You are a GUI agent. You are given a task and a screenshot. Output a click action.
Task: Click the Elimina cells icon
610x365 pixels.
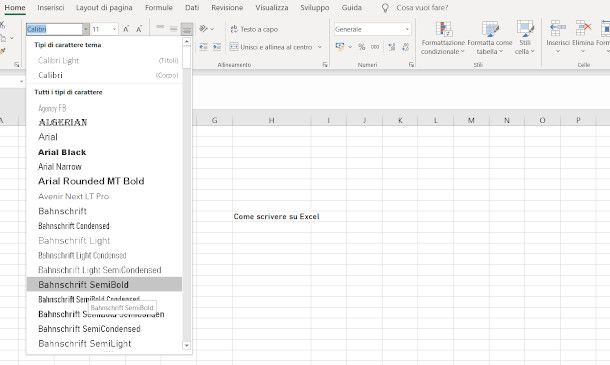[x=583, y=29]
